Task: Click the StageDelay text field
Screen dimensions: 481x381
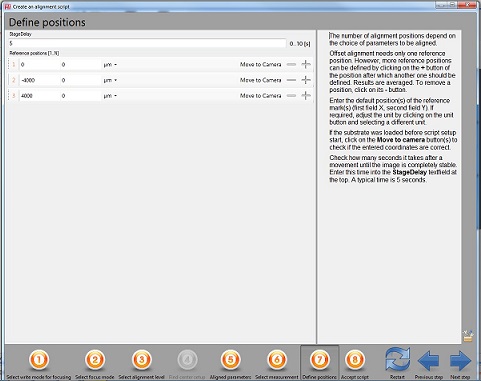Action: point(147,43)
